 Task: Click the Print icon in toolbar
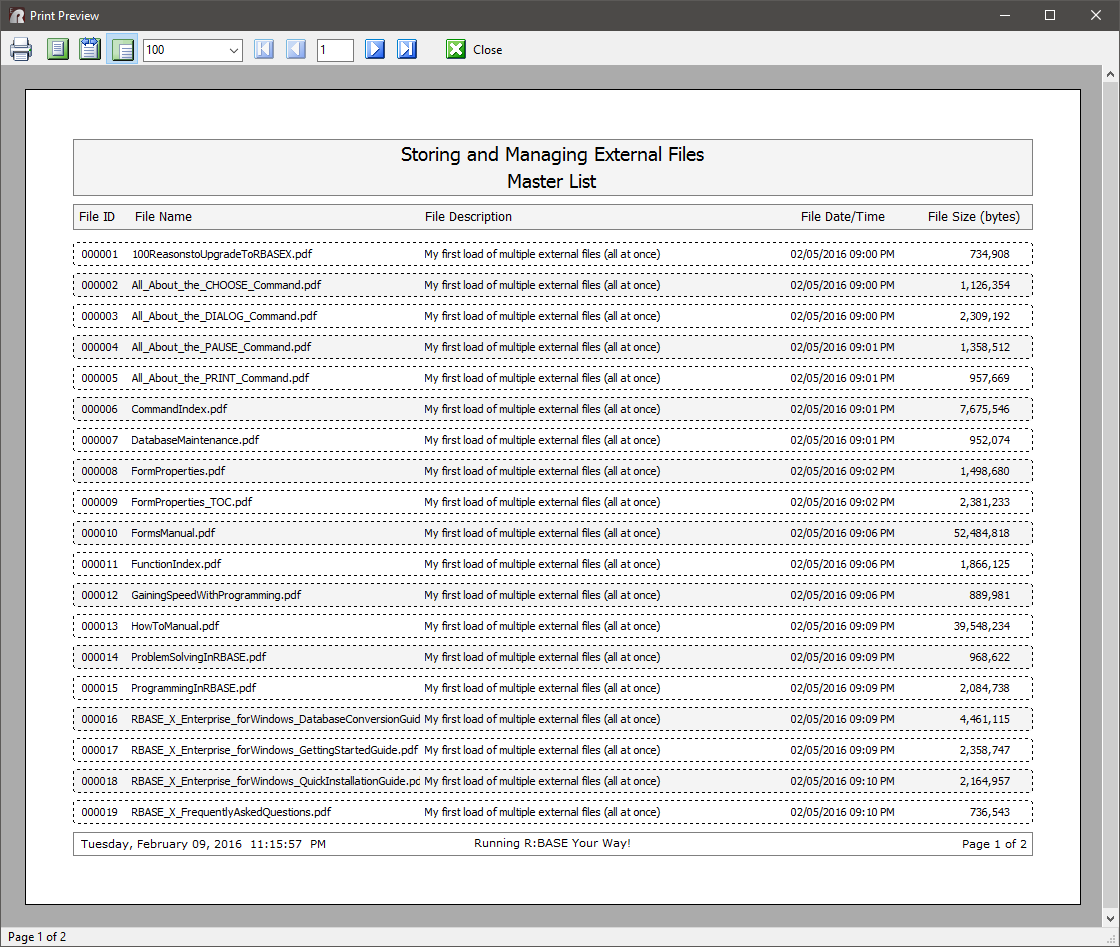pyautogui.click(x=21, y=49)
